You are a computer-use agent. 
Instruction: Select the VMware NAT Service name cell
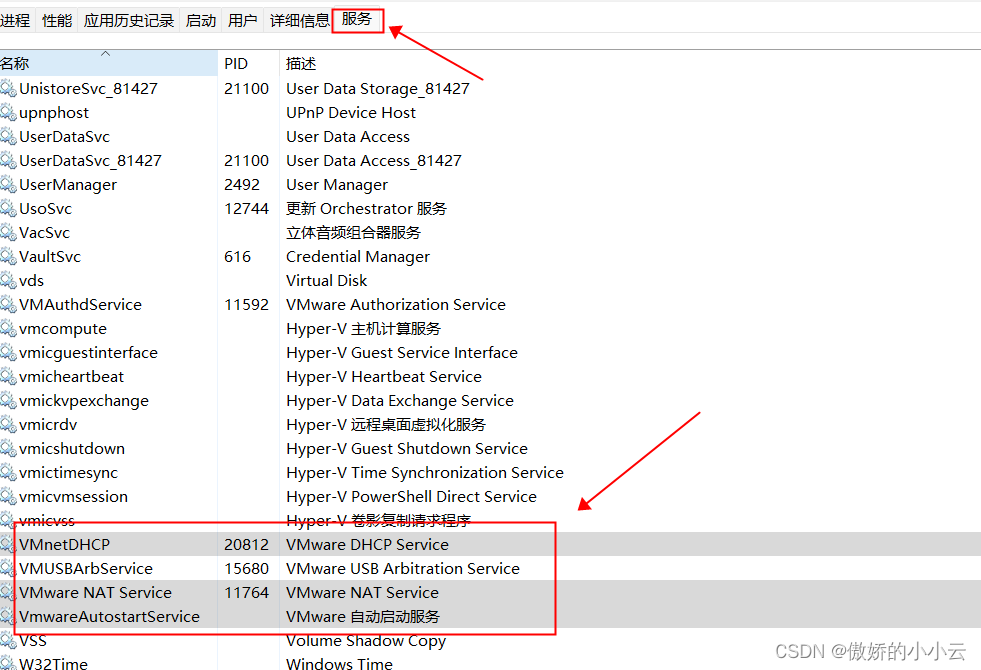(95, 592)
